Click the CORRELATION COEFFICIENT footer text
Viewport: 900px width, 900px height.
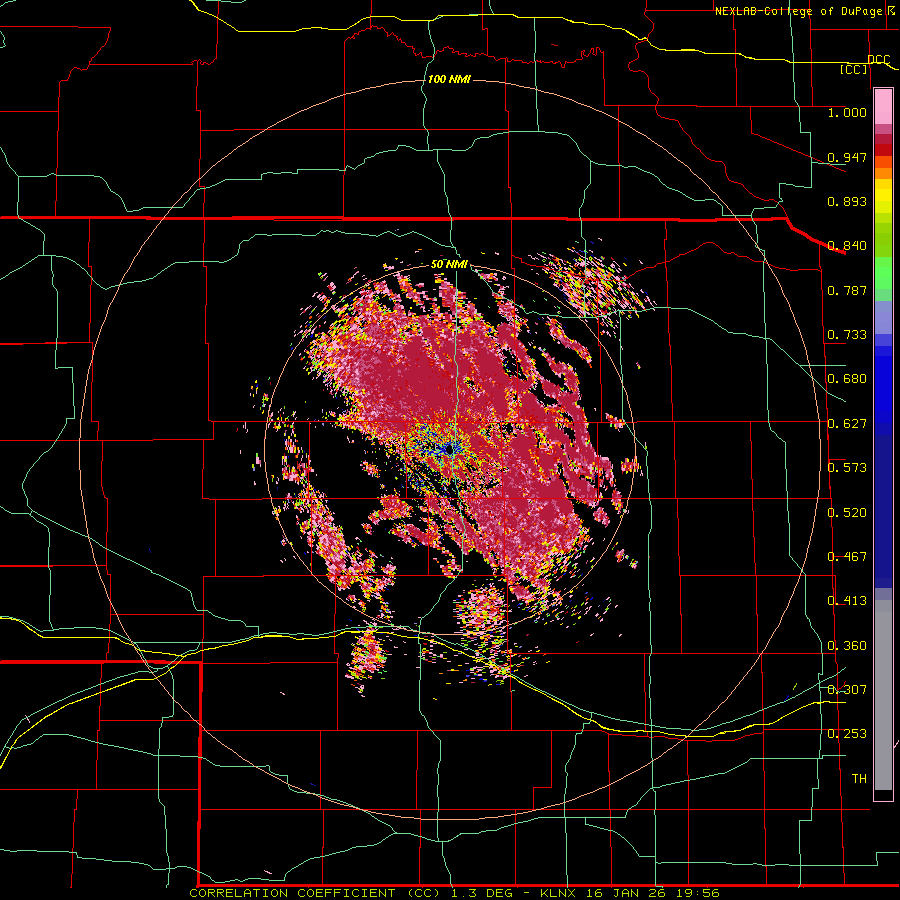292,893
